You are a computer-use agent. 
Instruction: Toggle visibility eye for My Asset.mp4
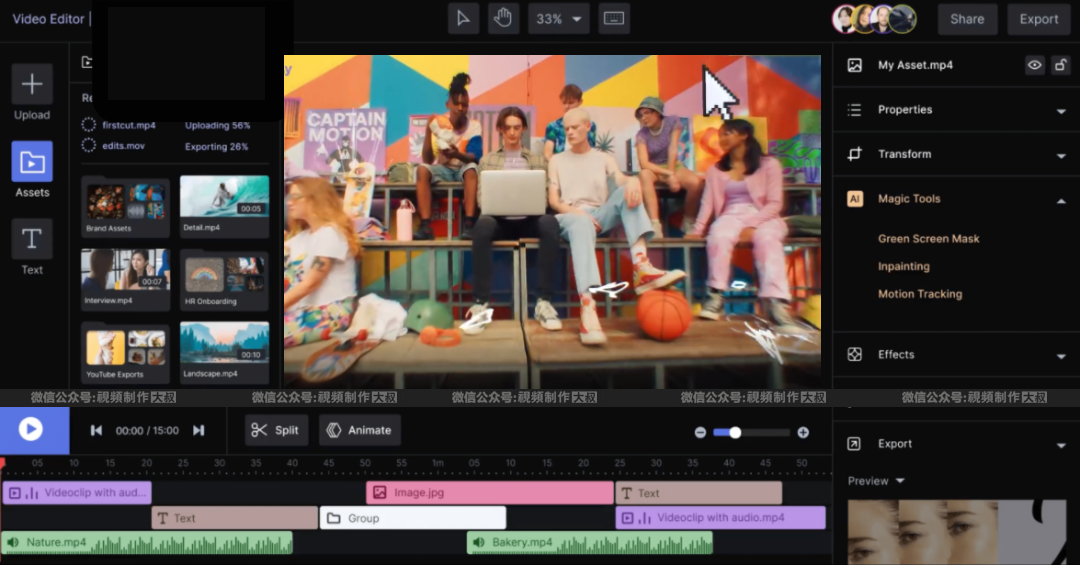click(1034, 65)
